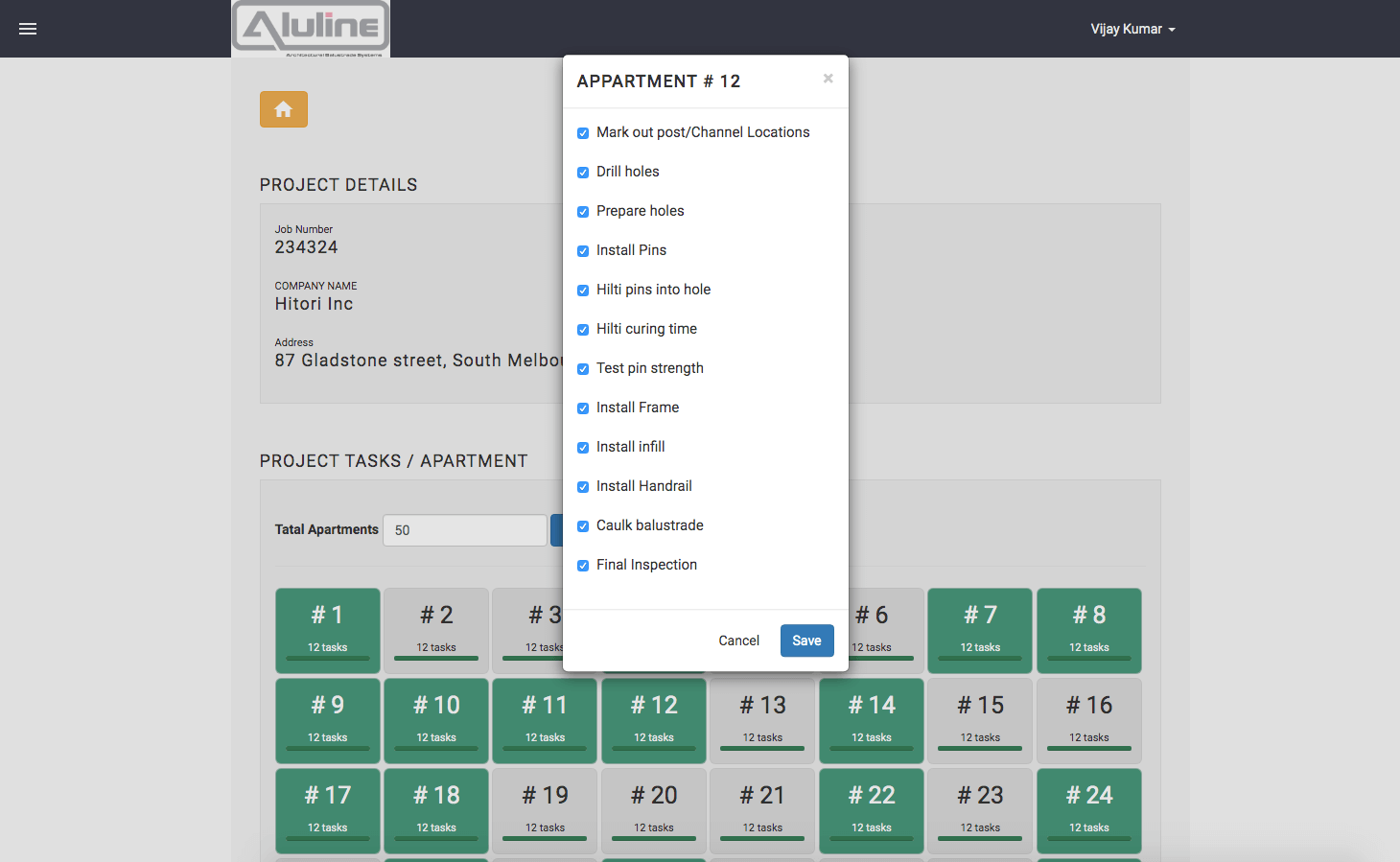Open the Vijay Kumar user dropdown
Screen dimensions: 1400x862
pos(1132,29)
